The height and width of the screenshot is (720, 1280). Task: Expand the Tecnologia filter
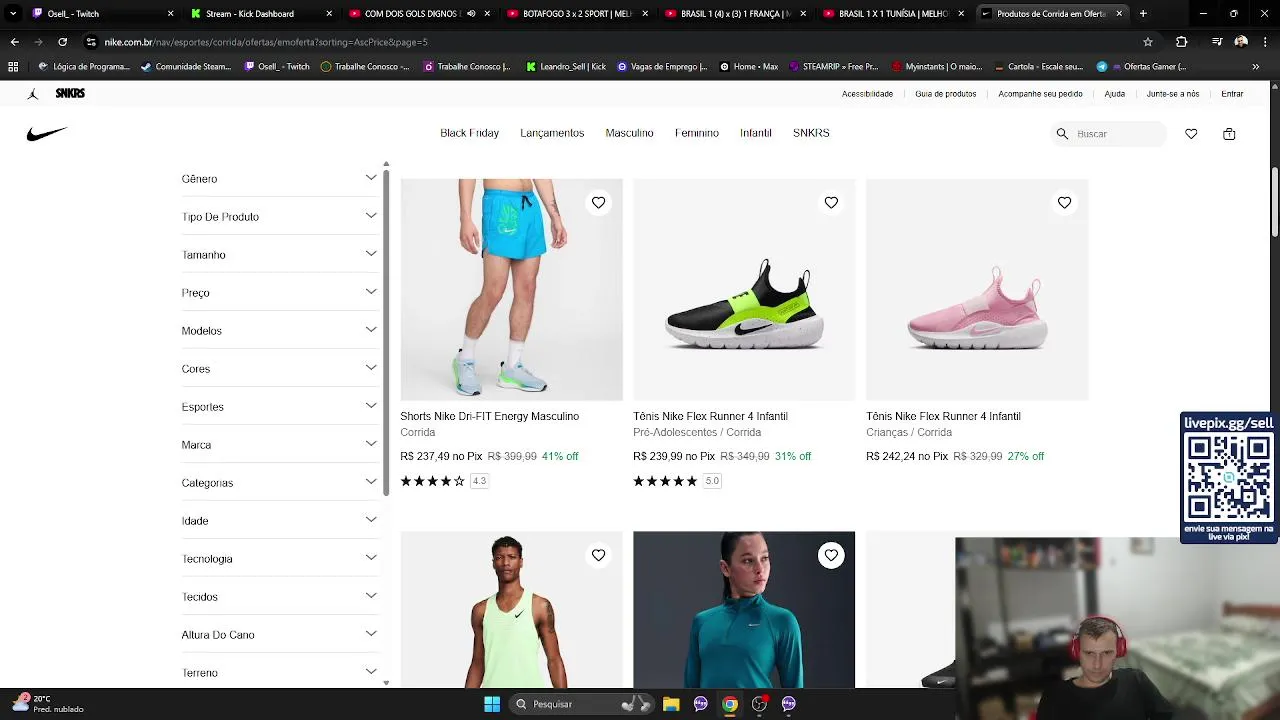[x=279, y=558]
